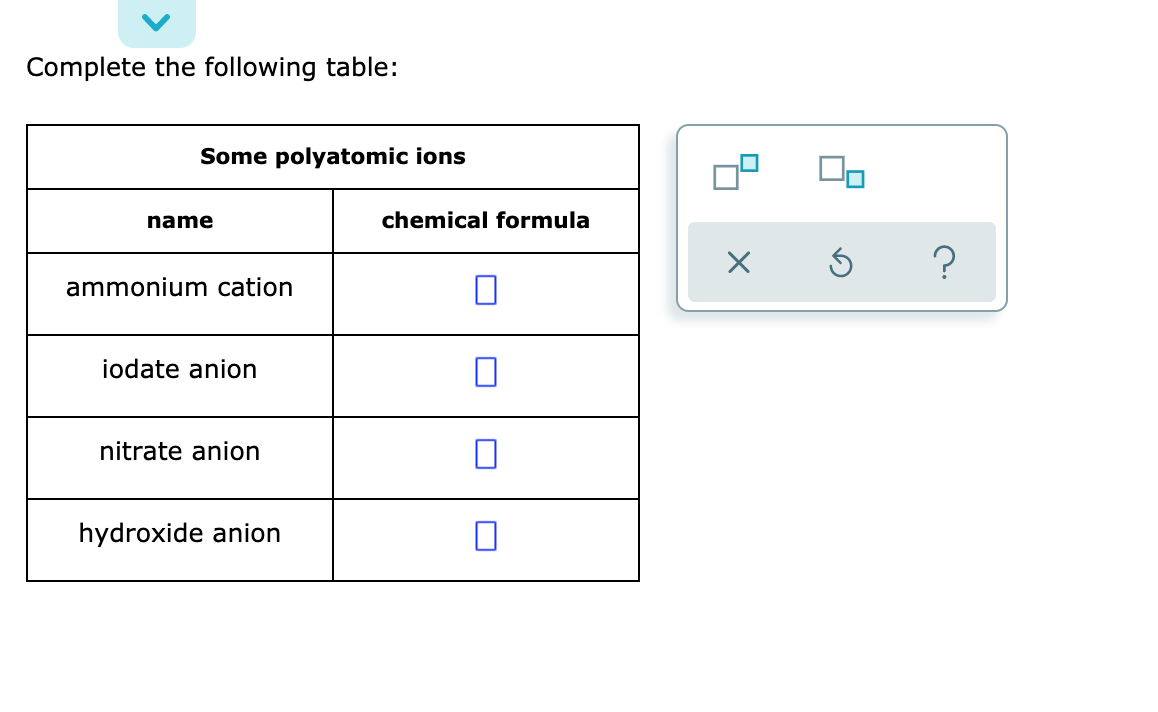Select the table header Some polyatomic ions

333,156
